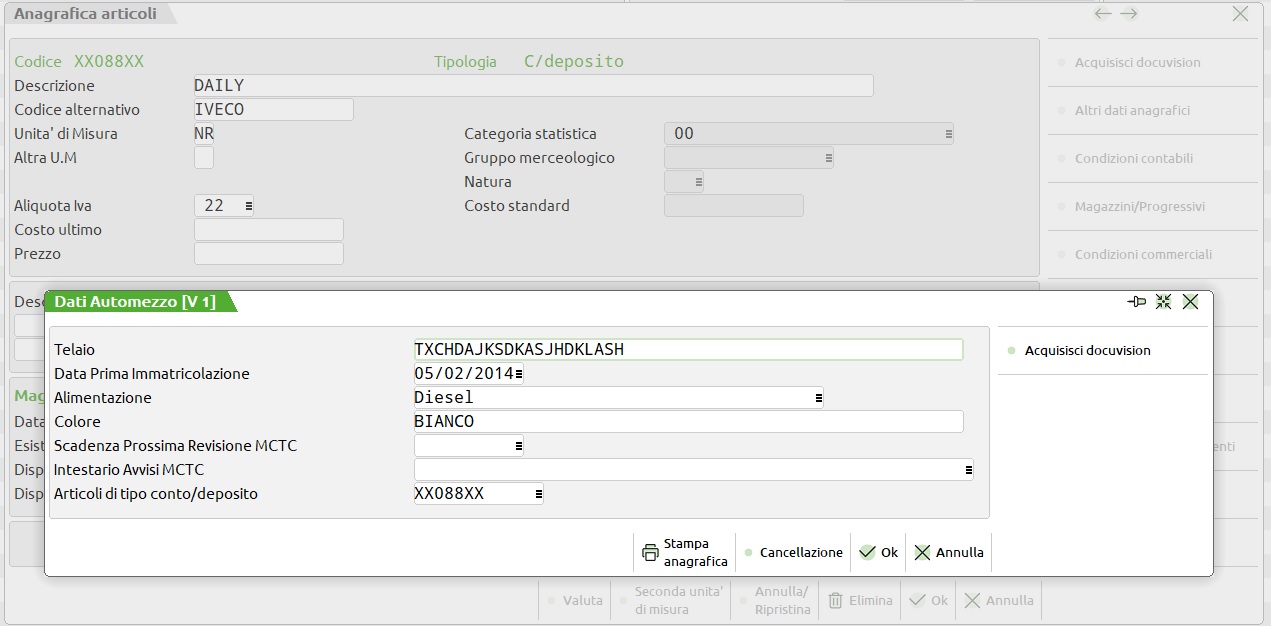Click the checkmark Ok in Dati Automezzo
Screen dimensions: 1271x626
[x=878, y=552]
